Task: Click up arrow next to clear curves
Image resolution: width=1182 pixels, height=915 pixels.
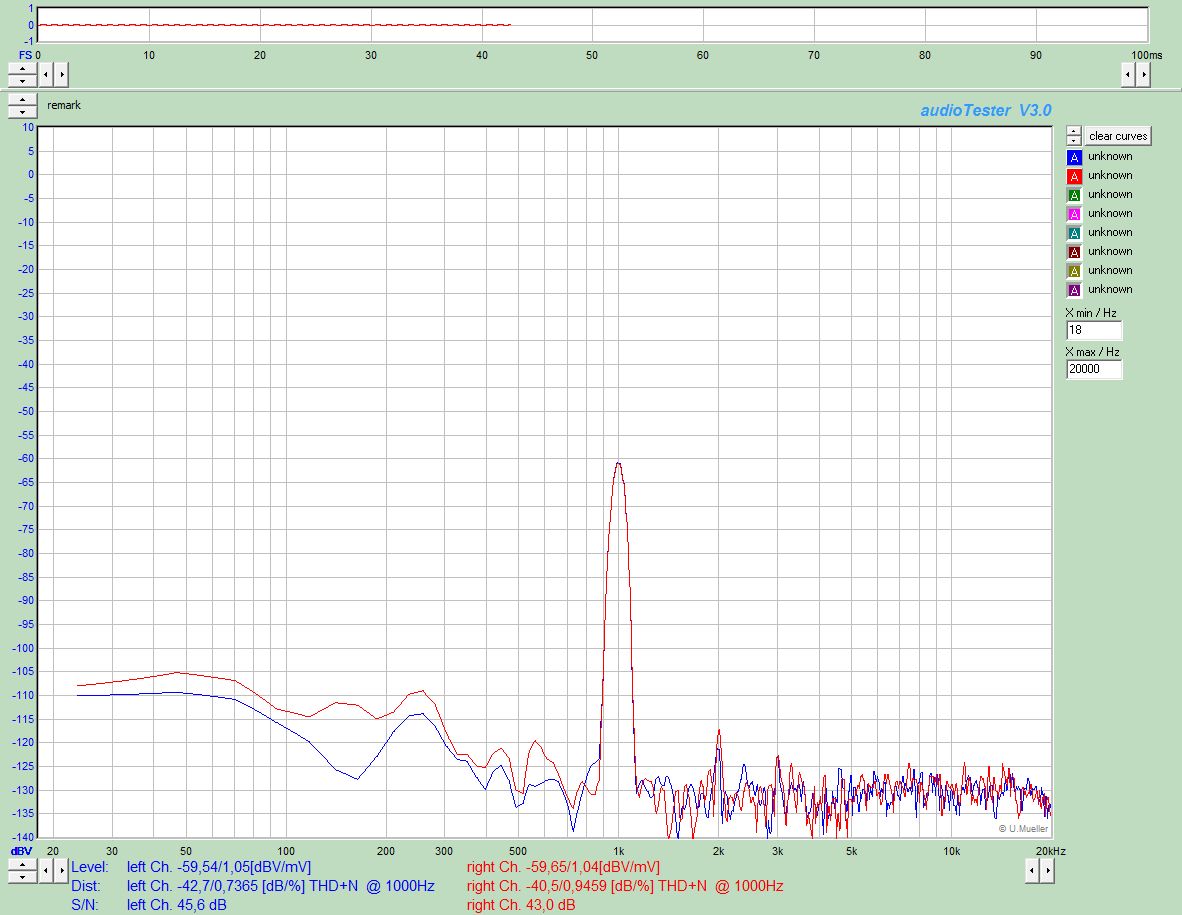Action: point(1073,131)
